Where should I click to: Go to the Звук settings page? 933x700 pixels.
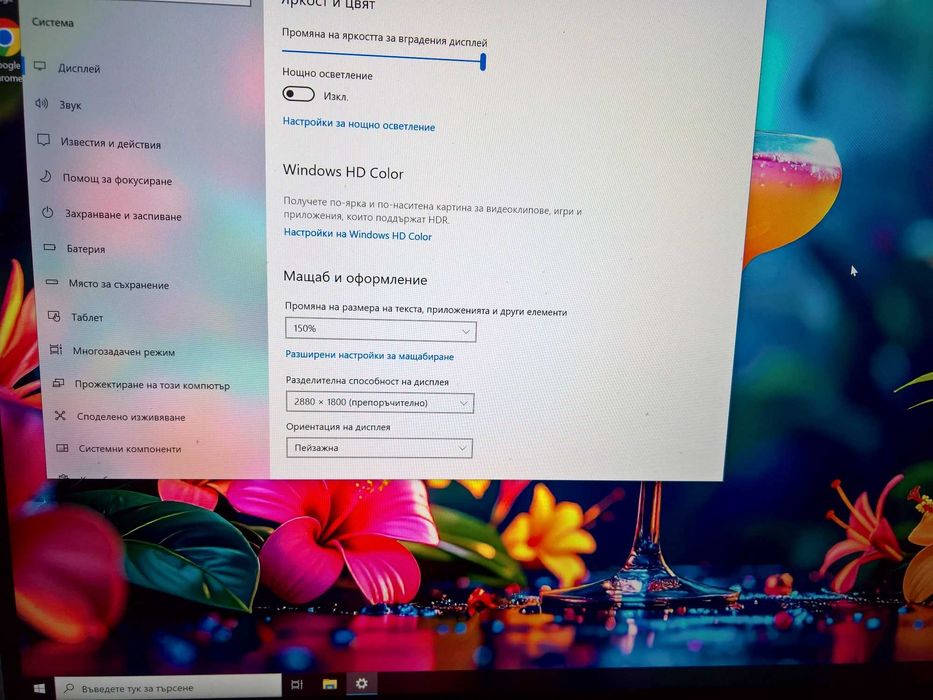(x=70, y=105)
